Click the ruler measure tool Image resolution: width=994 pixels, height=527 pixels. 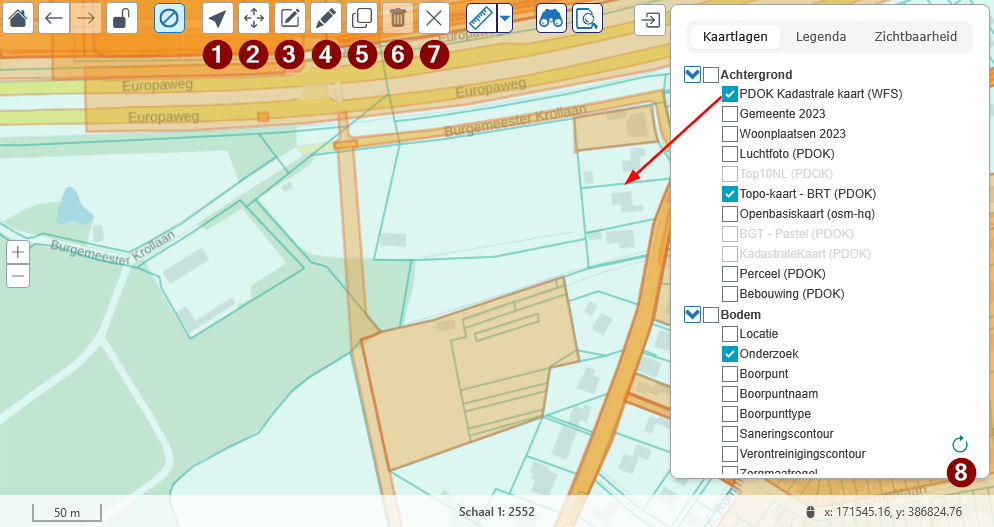[481, 18]
